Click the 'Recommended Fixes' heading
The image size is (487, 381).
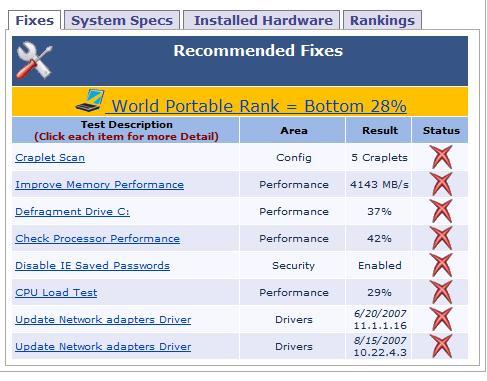tap(258, 51)
